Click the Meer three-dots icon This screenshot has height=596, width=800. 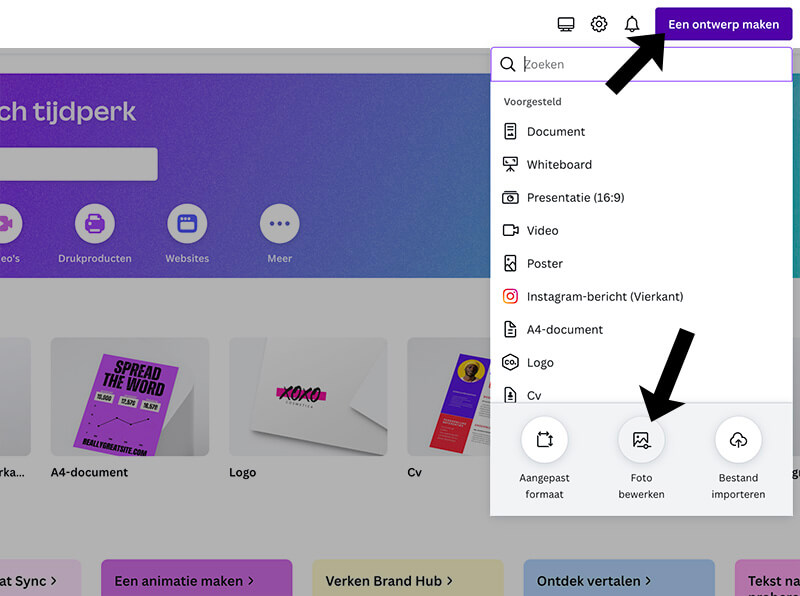(279, 224)
